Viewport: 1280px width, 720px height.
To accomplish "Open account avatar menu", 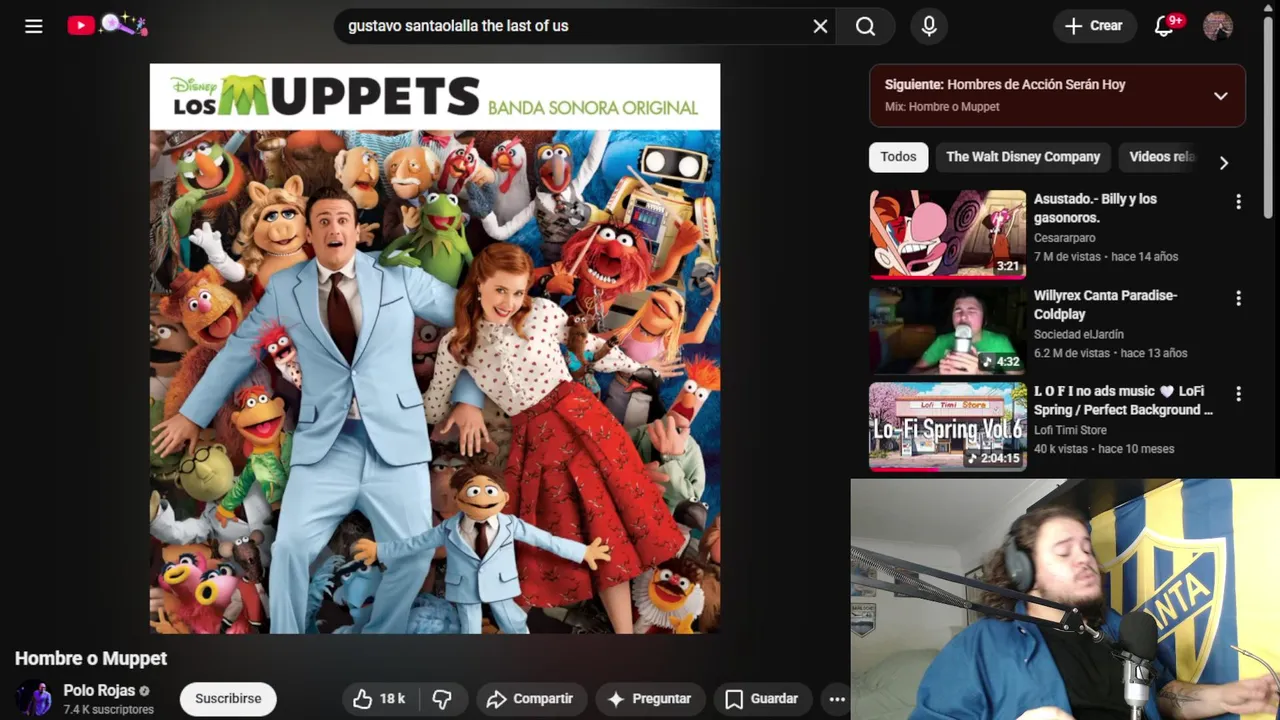I will coord(1218,26).
